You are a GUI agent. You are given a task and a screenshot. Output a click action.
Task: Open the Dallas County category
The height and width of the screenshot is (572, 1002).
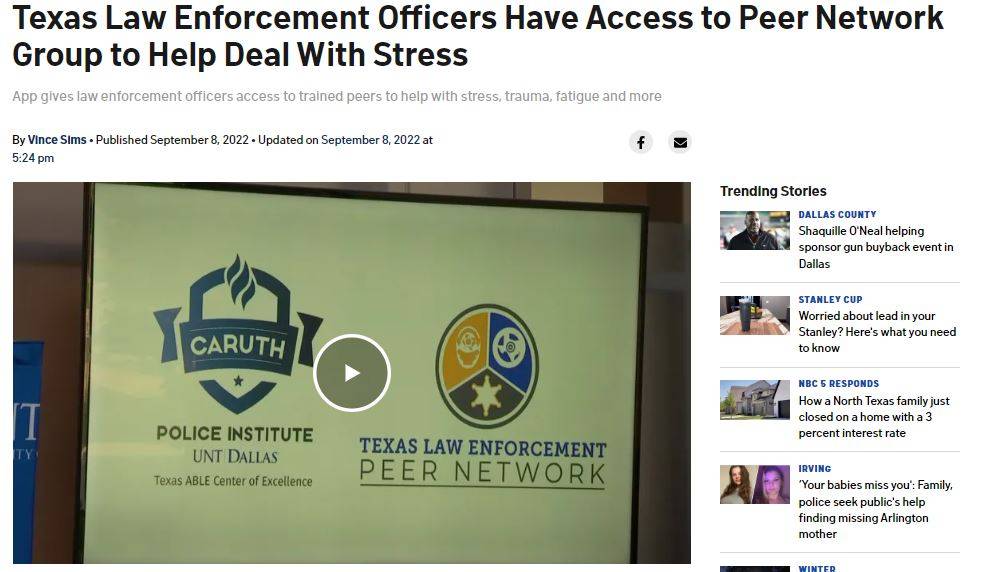tap(837, 215)
